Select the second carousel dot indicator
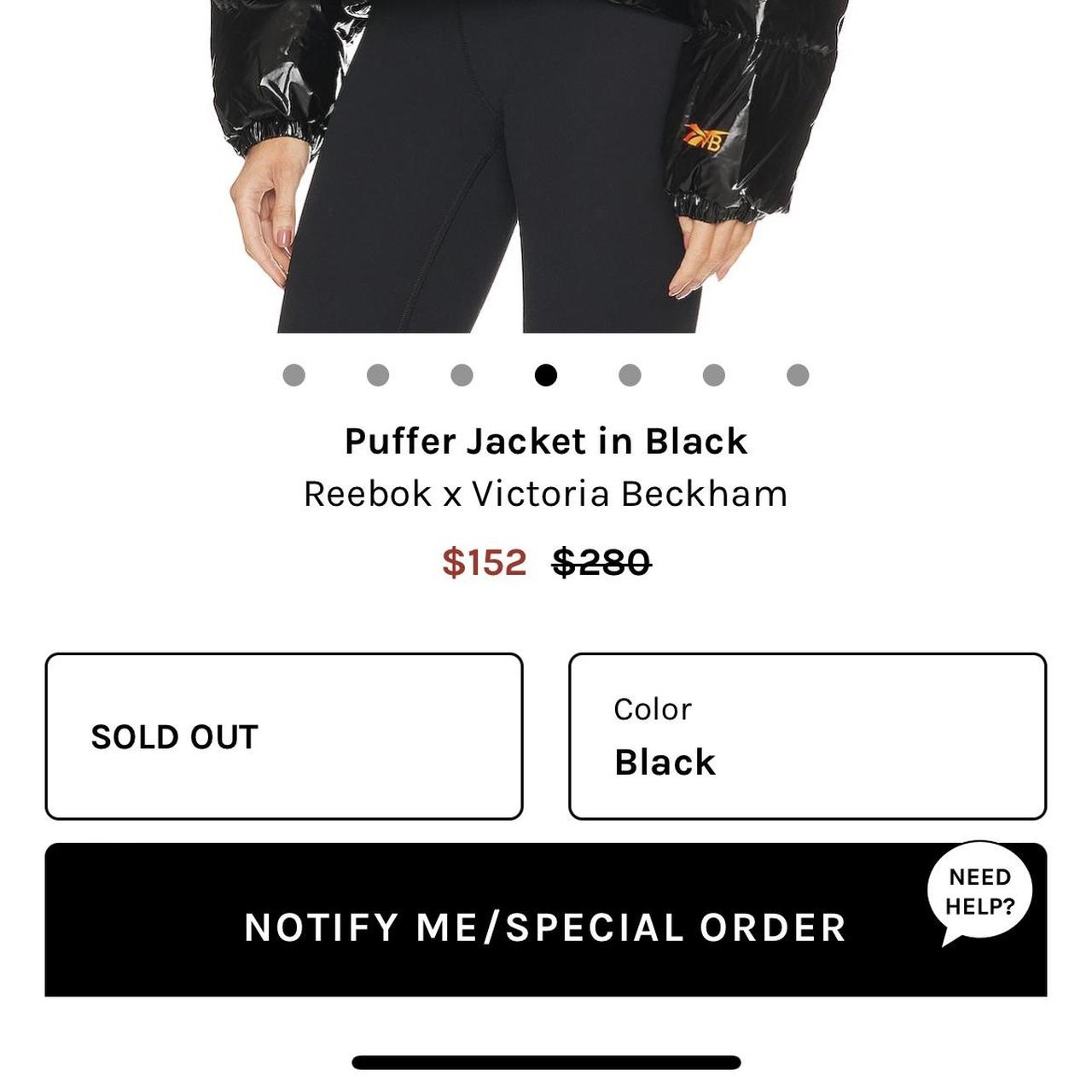1092x1092 pixels. tap(378, 373)
